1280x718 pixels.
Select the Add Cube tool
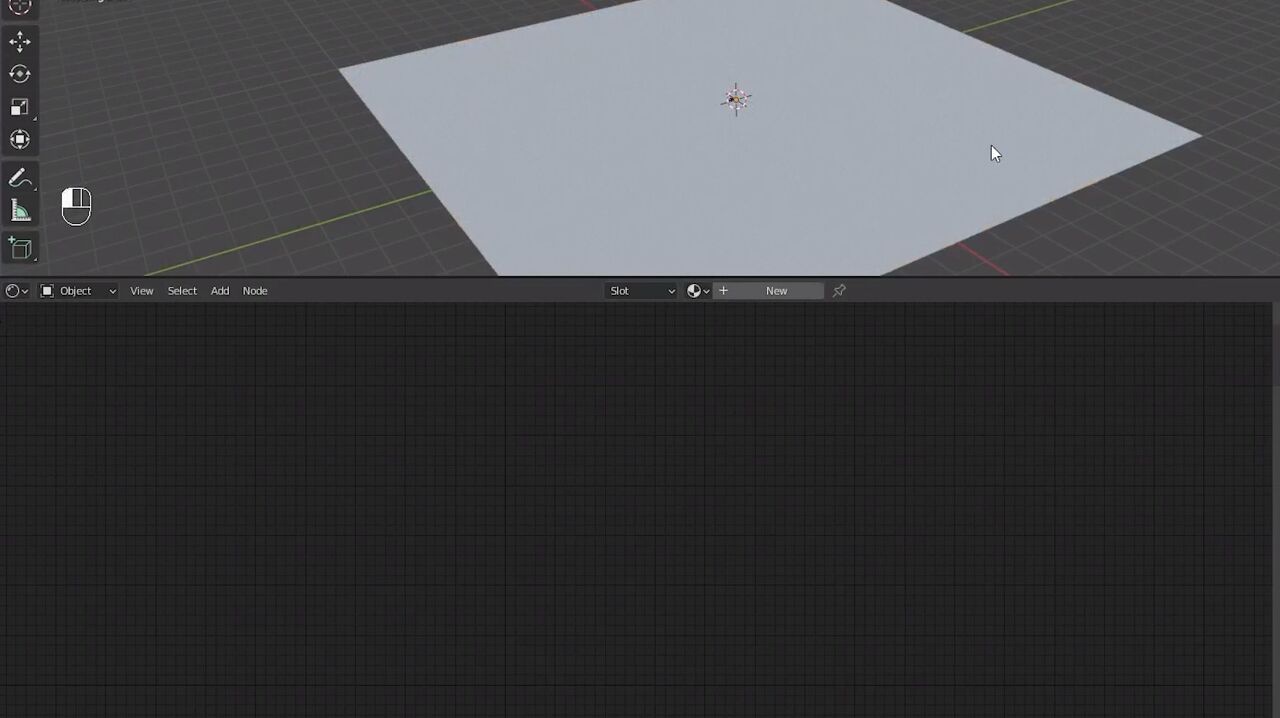pos(20,249)
